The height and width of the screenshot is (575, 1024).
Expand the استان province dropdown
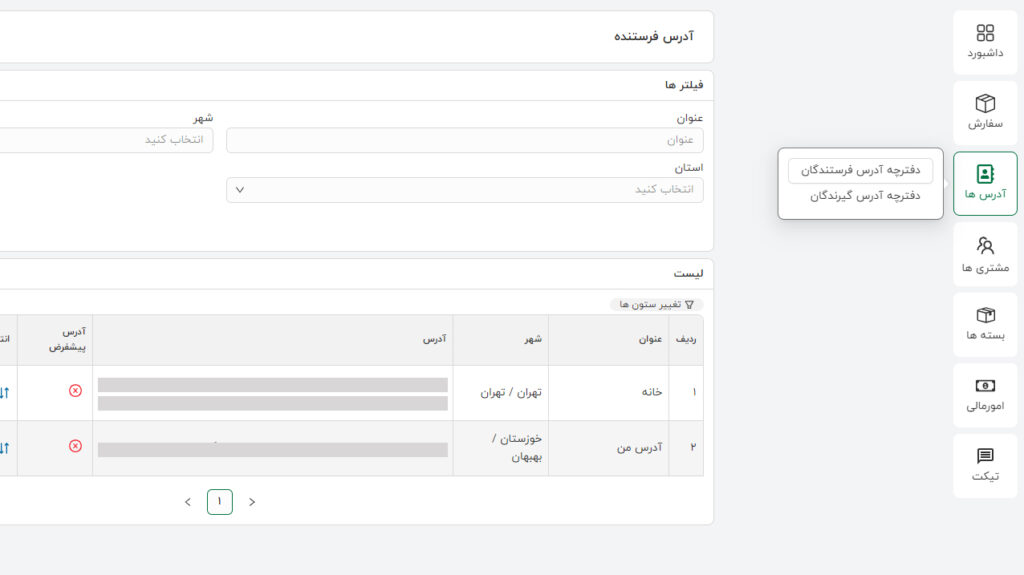(464, 190)
